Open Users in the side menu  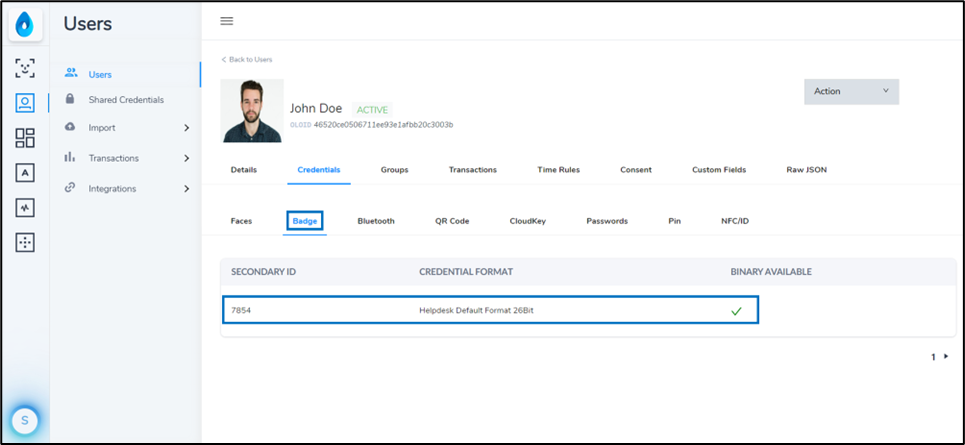100,74
